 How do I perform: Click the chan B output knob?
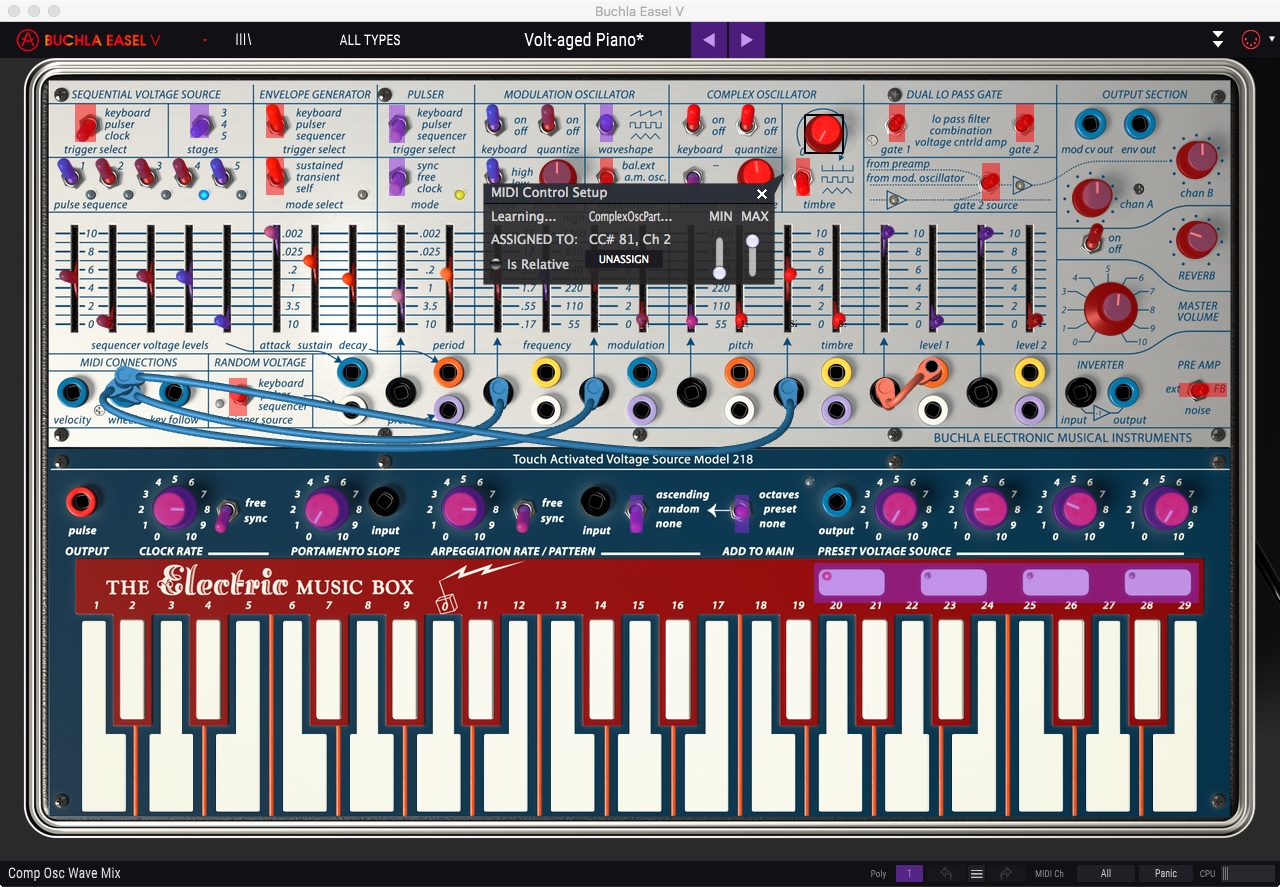point(1195,160)
